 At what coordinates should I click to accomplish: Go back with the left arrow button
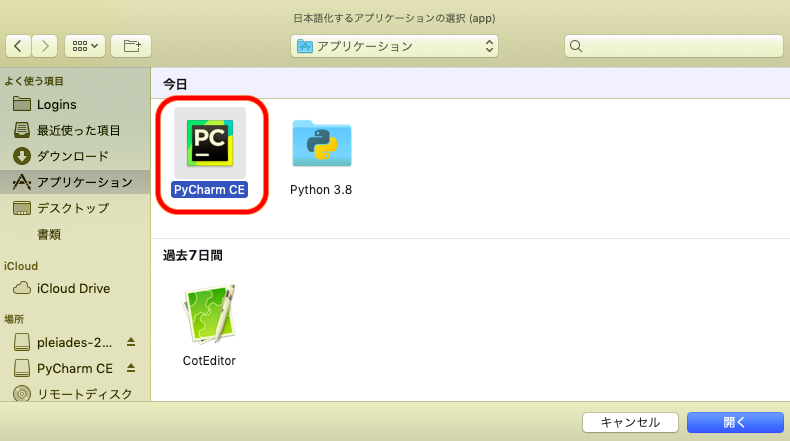pyautogui.click(x=19, y=46)
